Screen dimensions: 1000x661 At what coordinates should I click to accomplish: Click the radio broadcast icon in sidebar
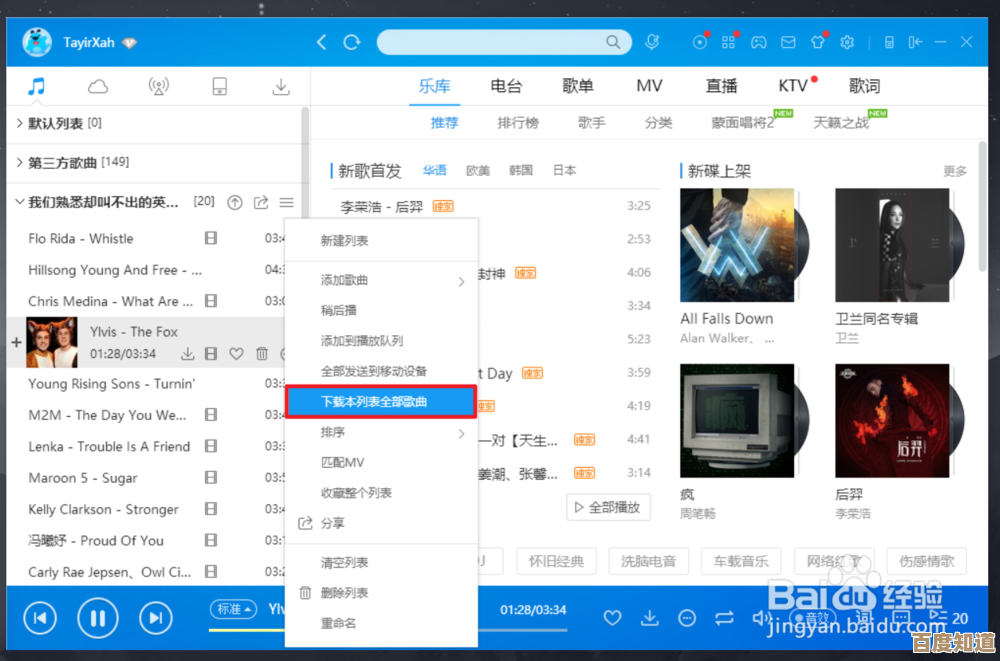[159, 87]
